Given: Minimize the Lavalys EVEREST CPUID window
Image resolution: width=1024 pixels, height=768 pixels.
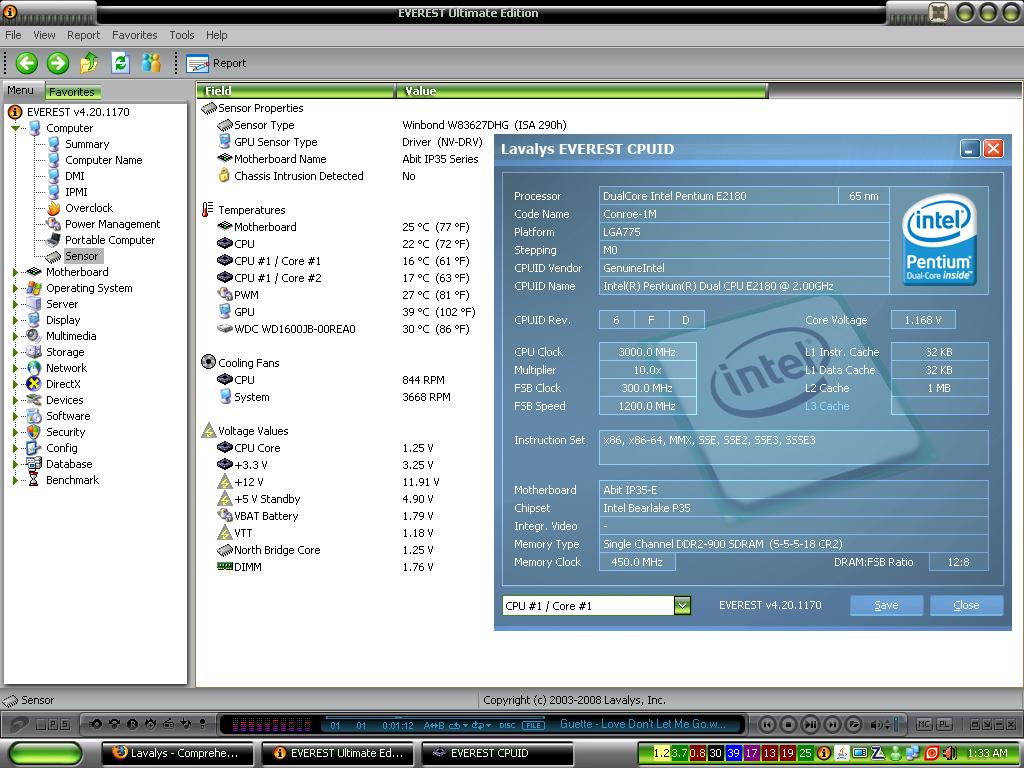Looking at the screenshot, I should 970,149.
